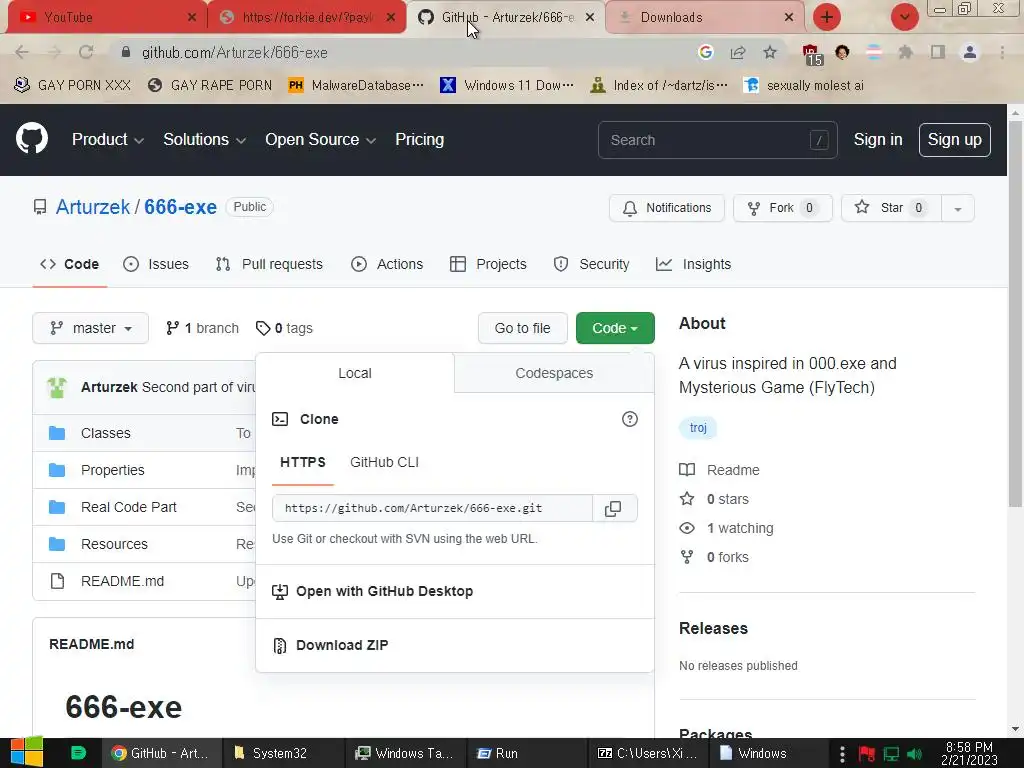Click the Go to file button
The width and height of the screenshot is (1024, 768).
coord(522,328)
